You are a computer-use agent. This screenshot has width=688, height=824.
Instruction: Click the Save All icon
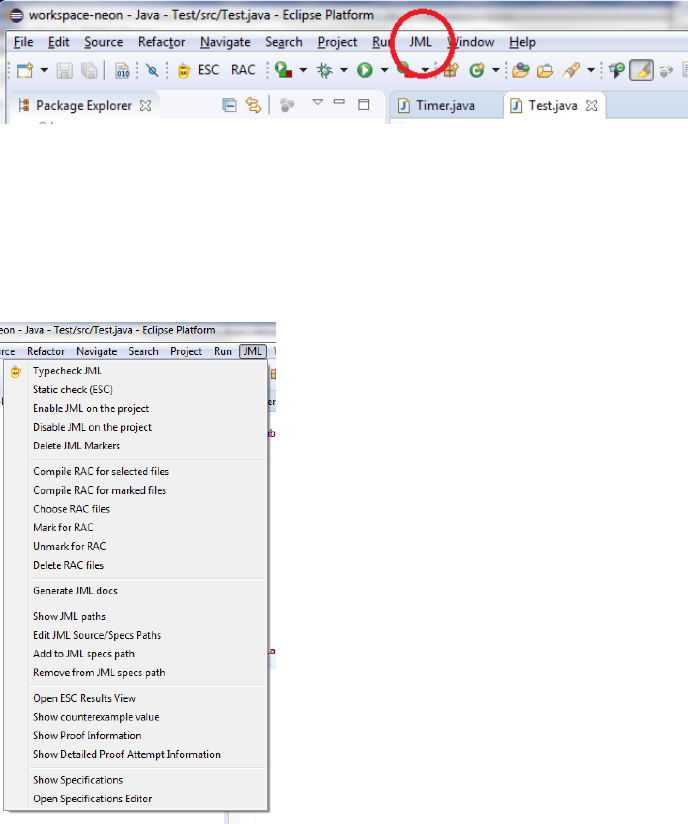(89, 70)
